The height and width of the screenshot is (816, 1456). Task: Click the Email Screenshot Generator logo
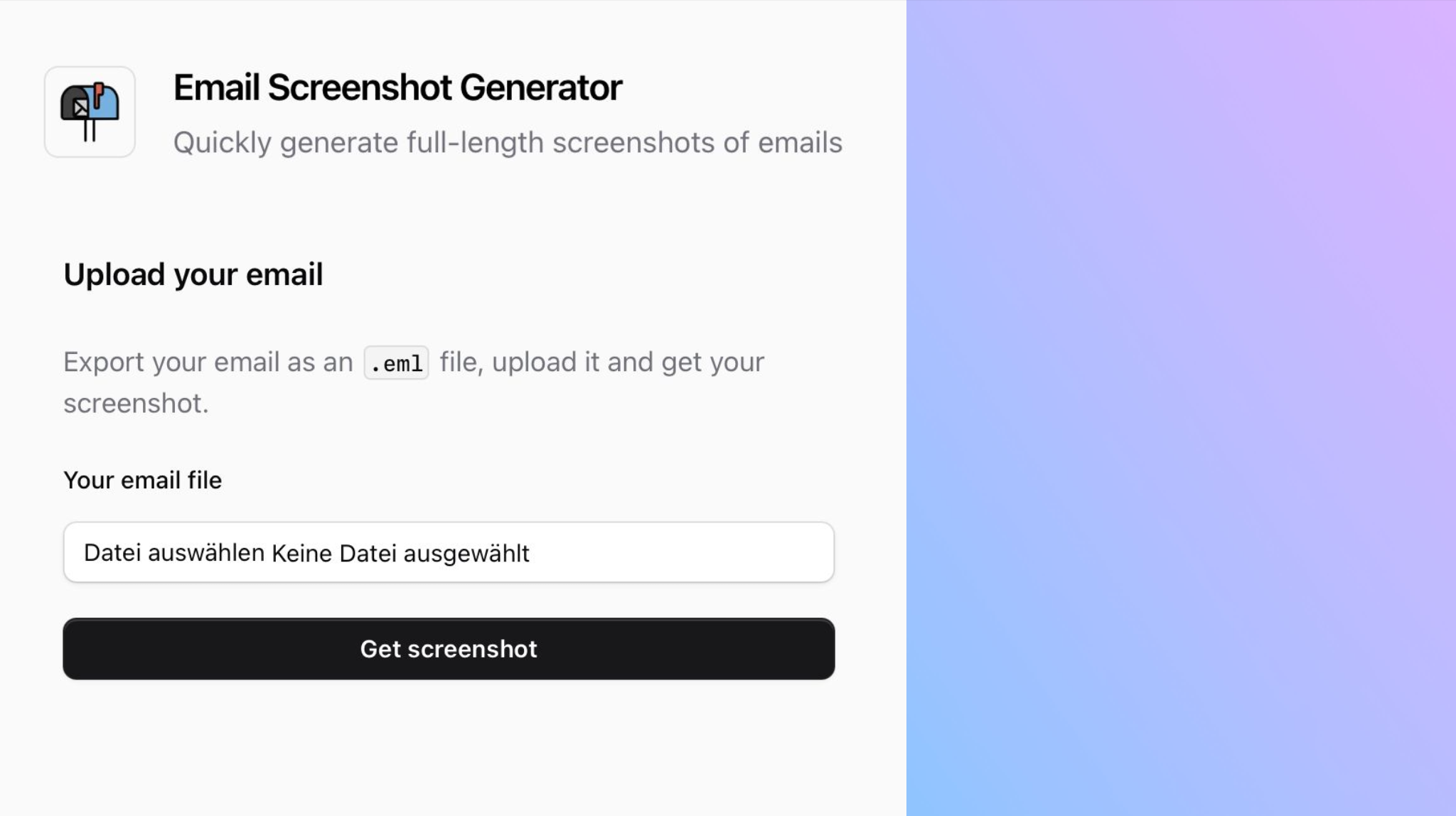point(89,112)
